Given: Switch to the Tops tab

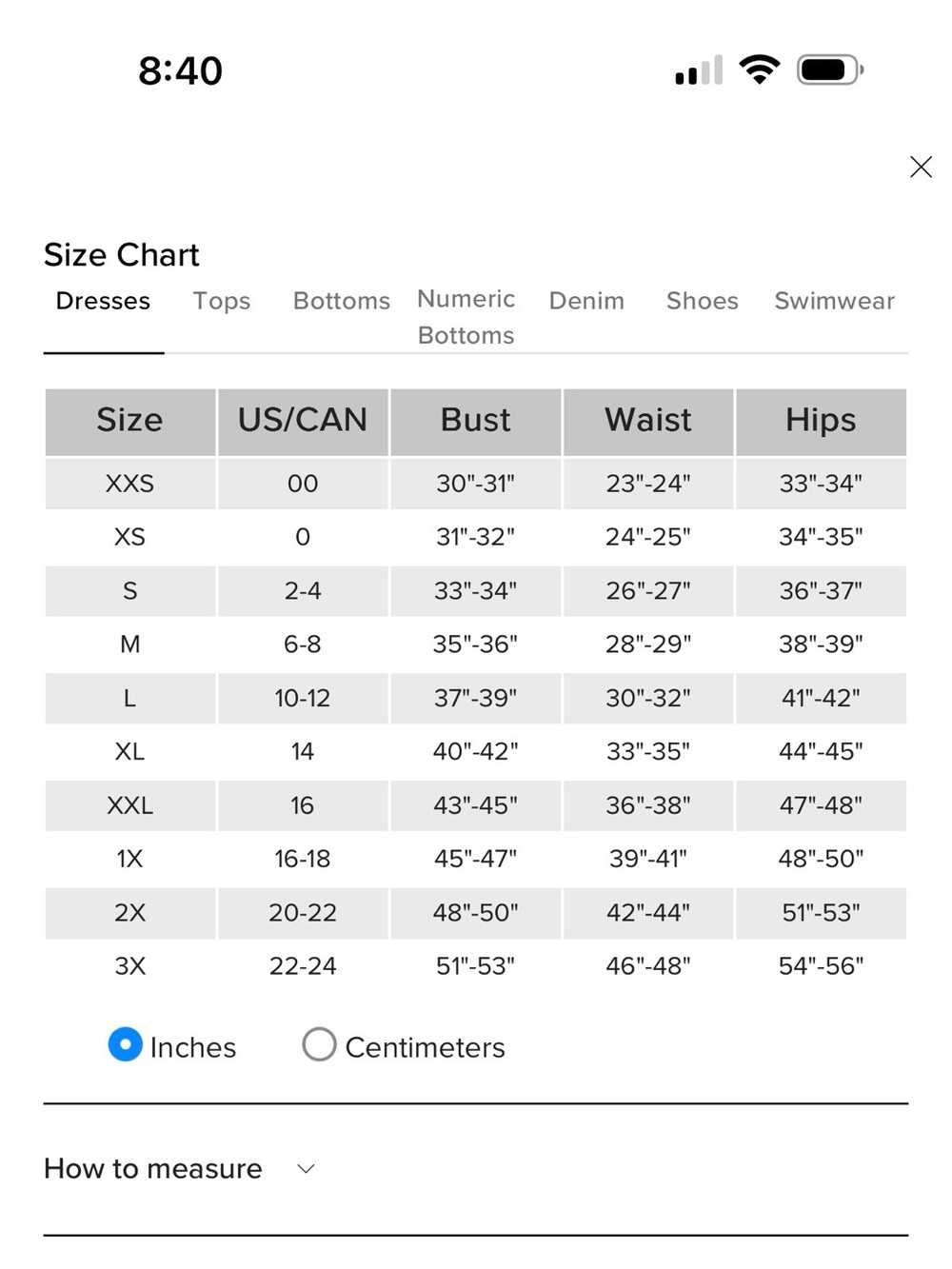Looking at the screenshot, I should coord(222,301).
